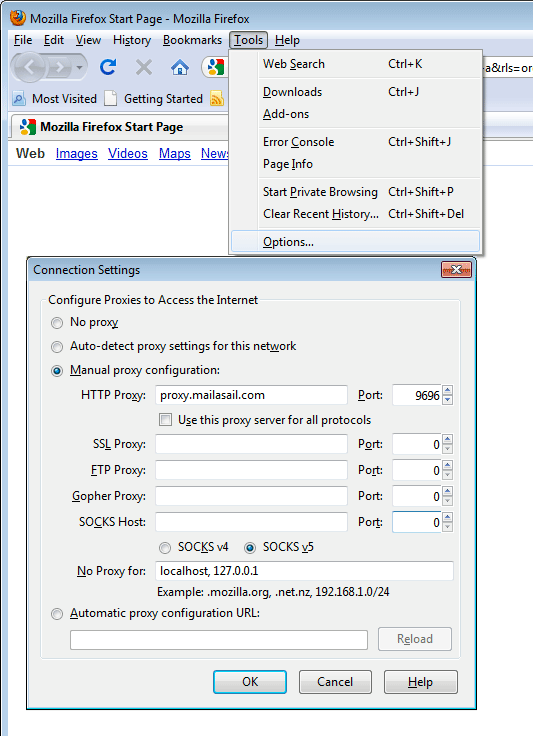Click the Back navigation arrow
Screen dimensions: 533x736
point(29,68)
